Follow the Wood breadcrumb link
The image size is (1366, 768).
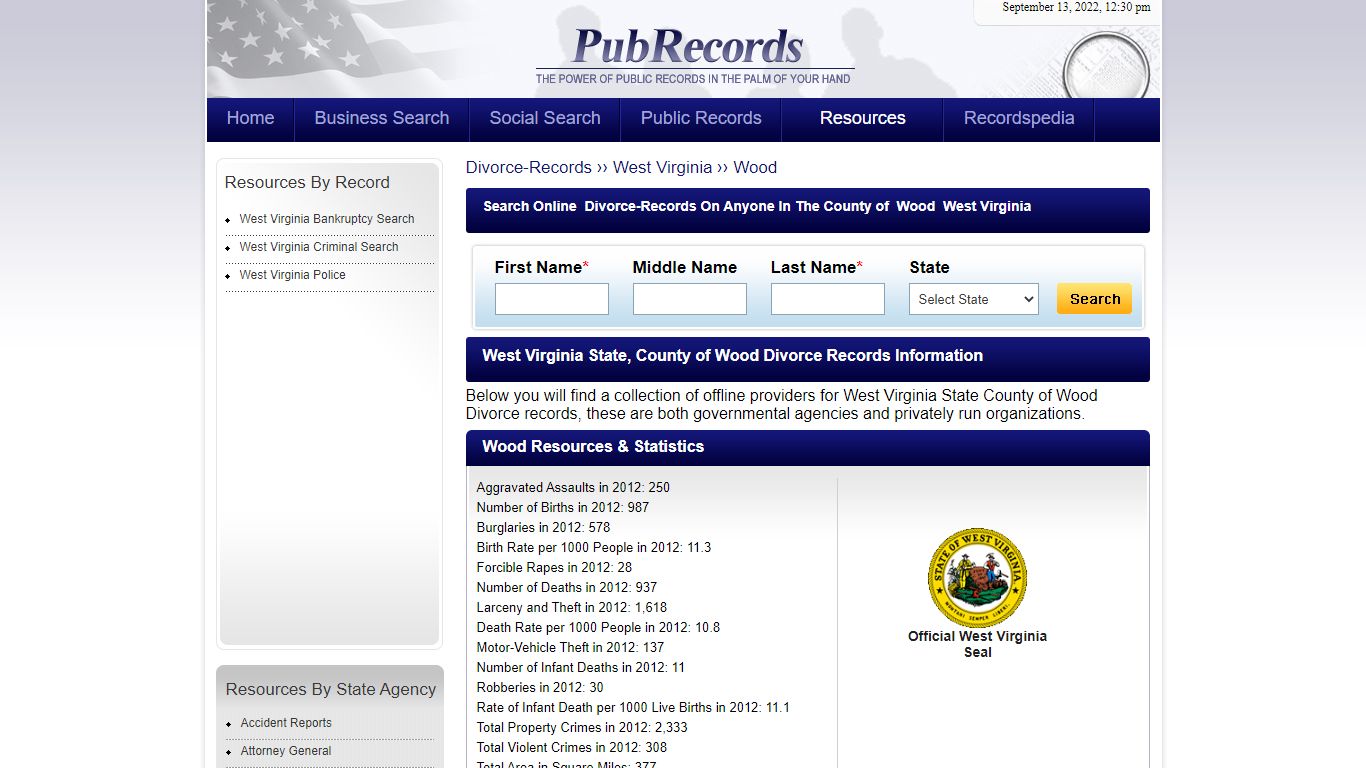tap(755, 167)
